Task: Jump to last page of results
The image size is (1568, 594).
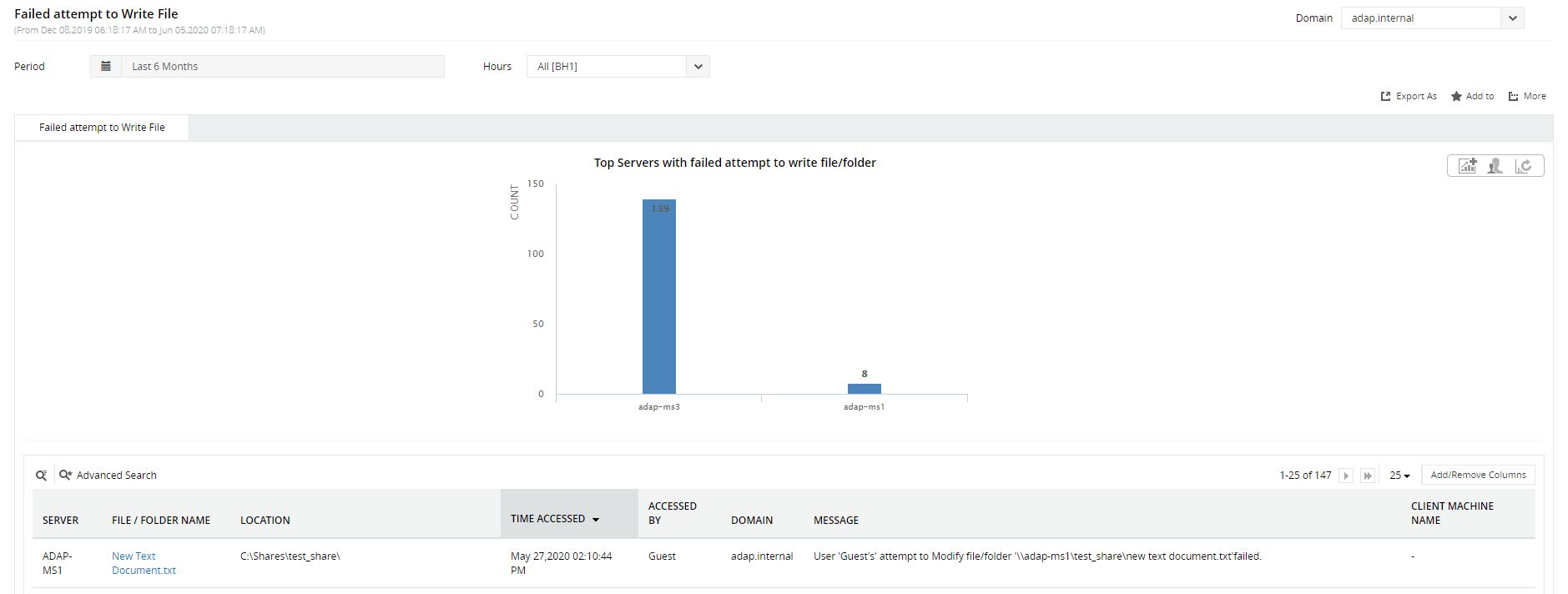Action: point(1368,476)
